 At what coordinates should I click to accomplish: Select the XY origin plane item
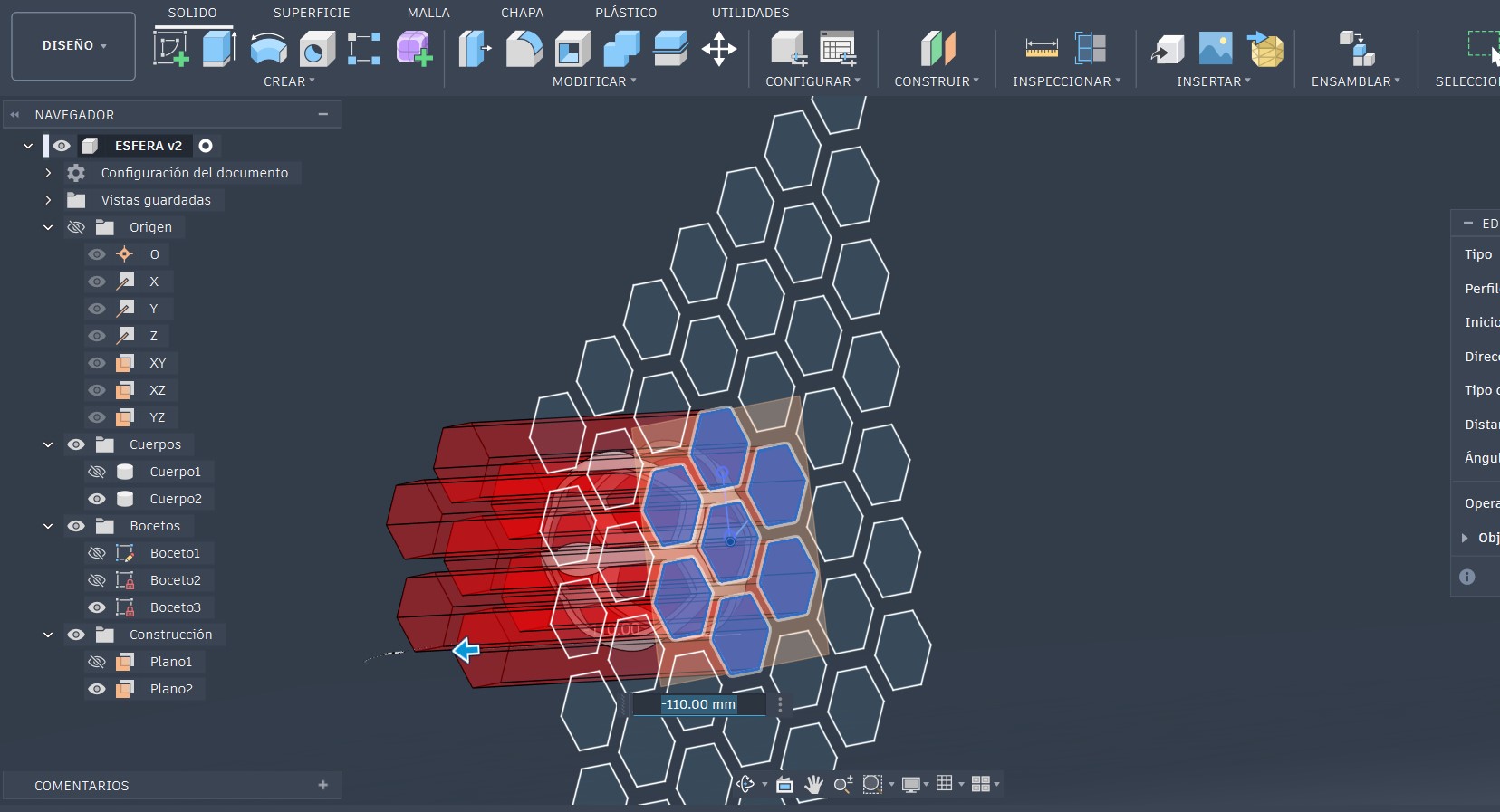pyautogui.click(x=158, y=363)
